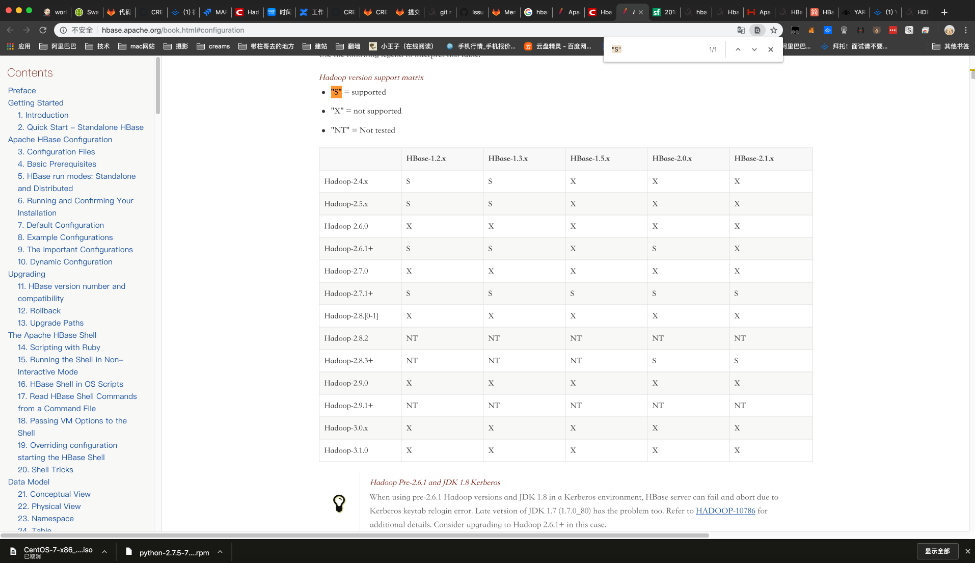The image size is (975, 563).
Task: Open the HADOOP-10786 issue link
Action: pyautogui.click(x=725, y=511)
